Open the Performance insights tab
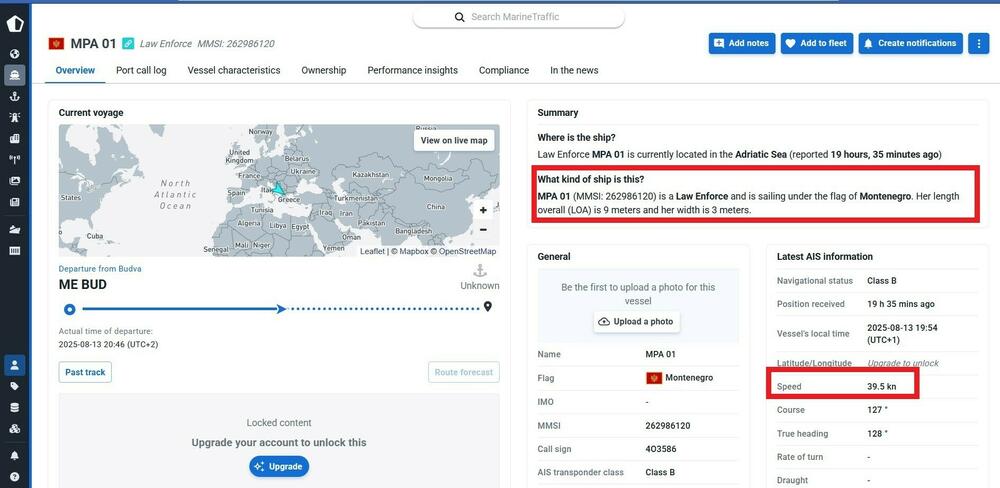The height and width of the screenshot is (488, 1000). click(x=413, y=70)
